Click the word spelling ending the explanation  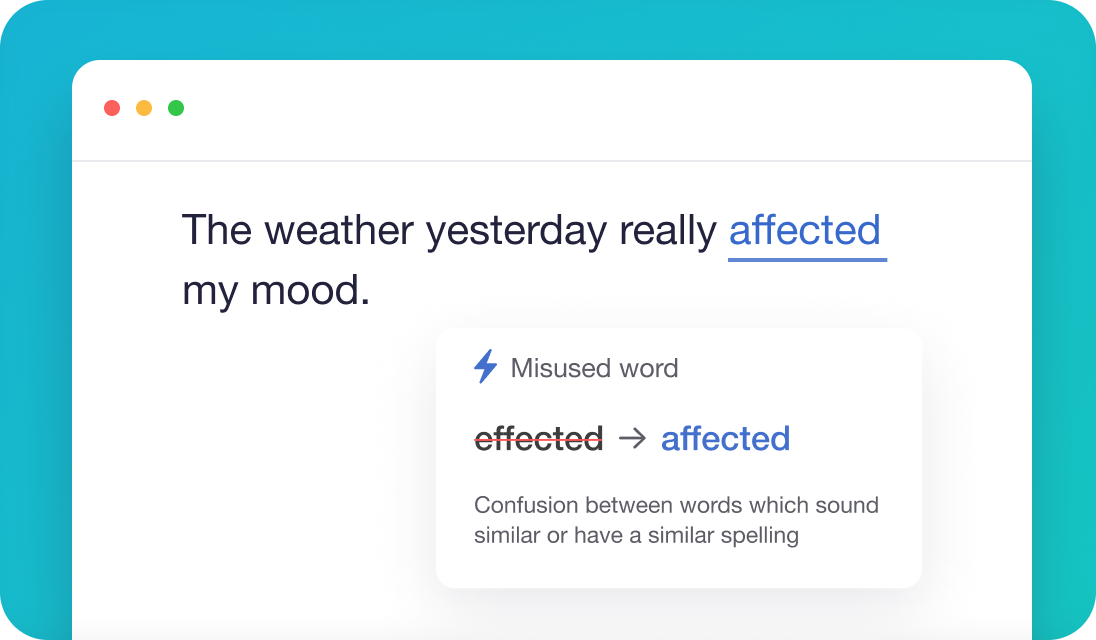[x=756, y=535]
